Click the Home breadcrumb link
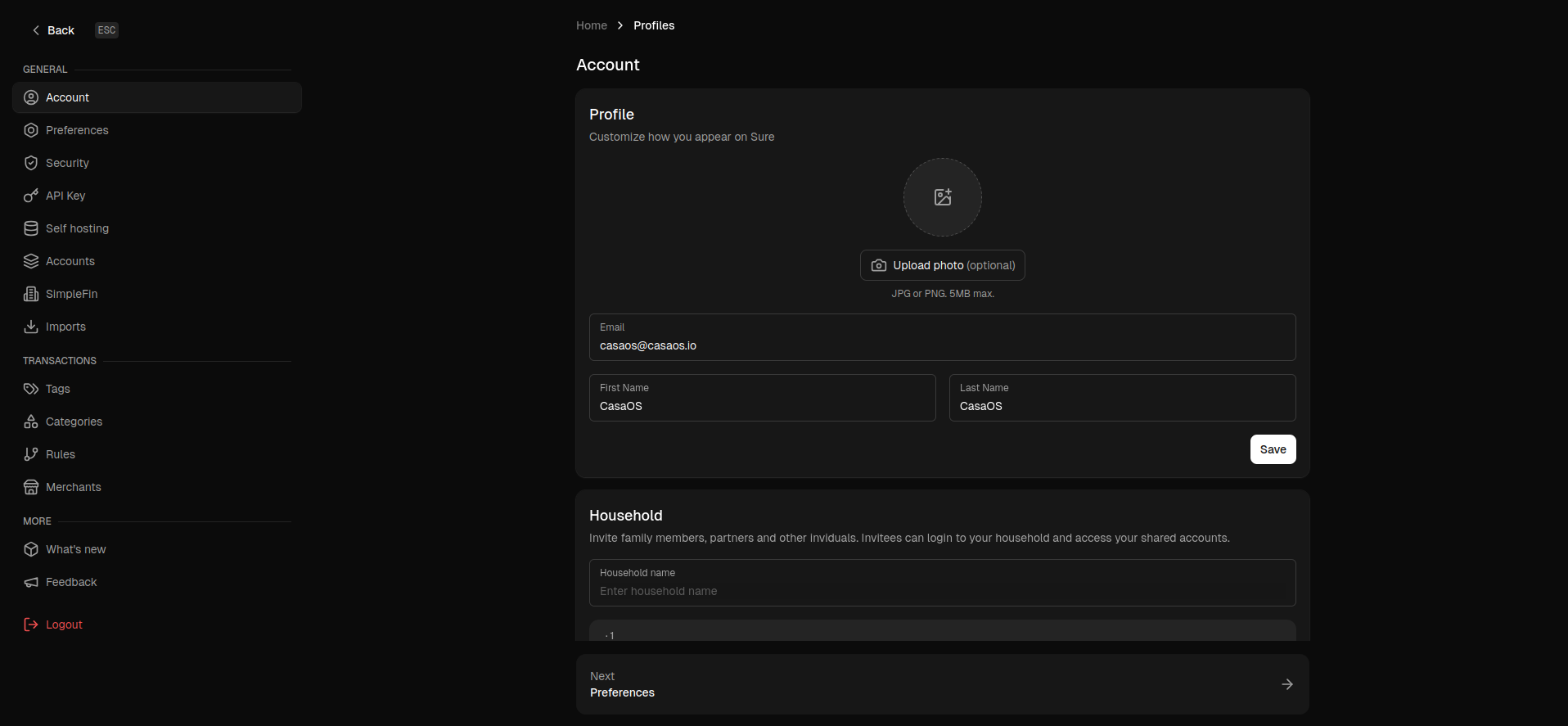Image resolution: width=1568 pixels, height=726 pixels. (x=591, y=25)
